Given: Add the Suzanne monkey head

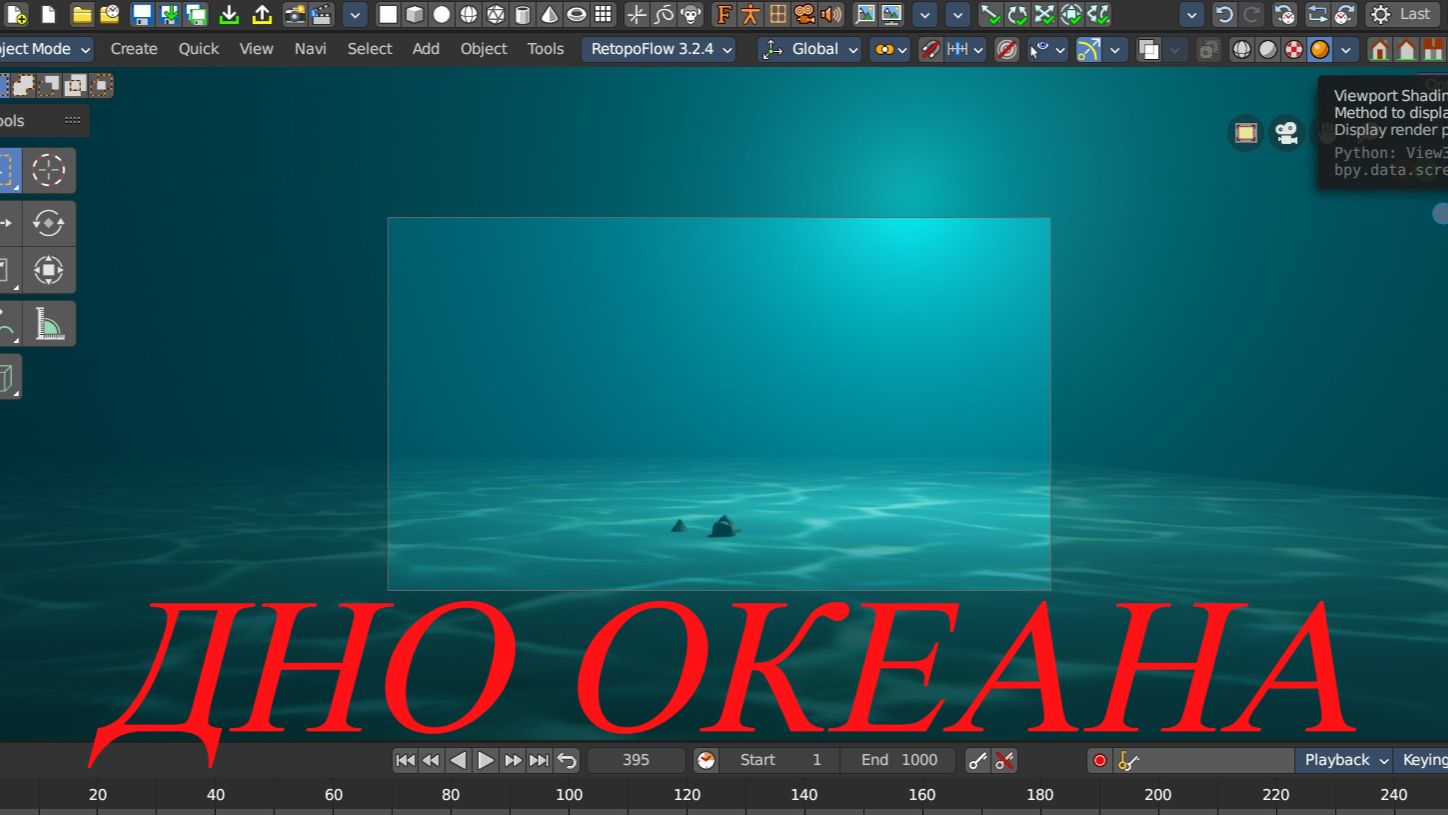Looking at the screenshot, I should point(691,15).
